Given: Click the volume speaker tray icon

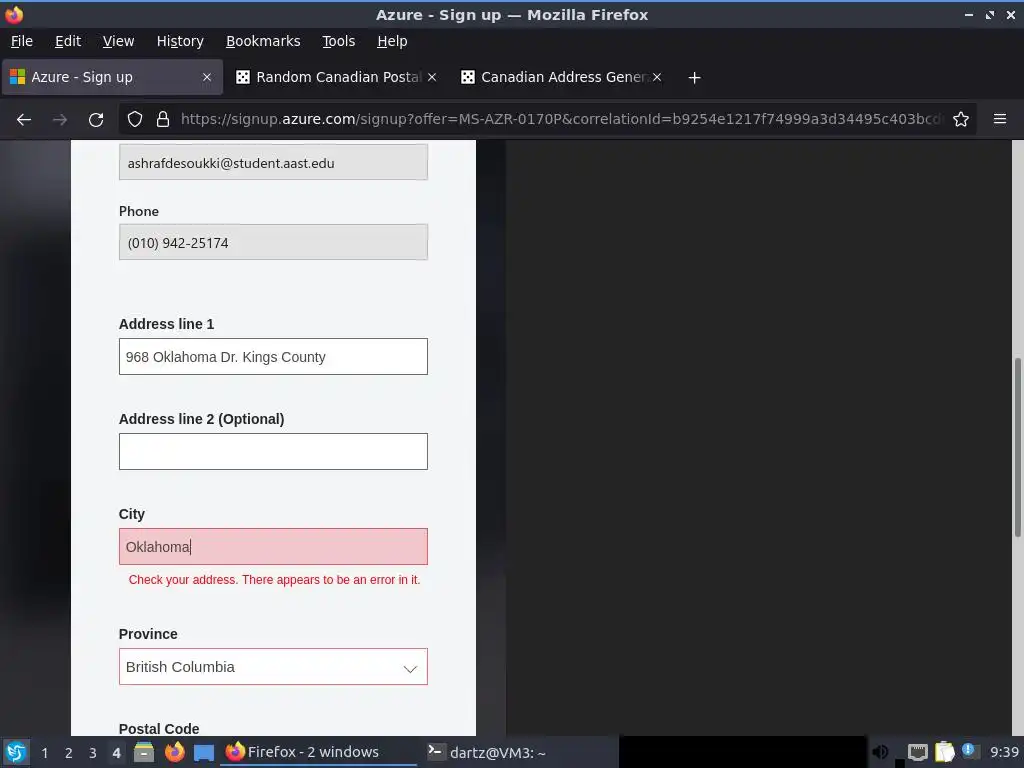Looking at the screenshot, I should pos(880,752).
